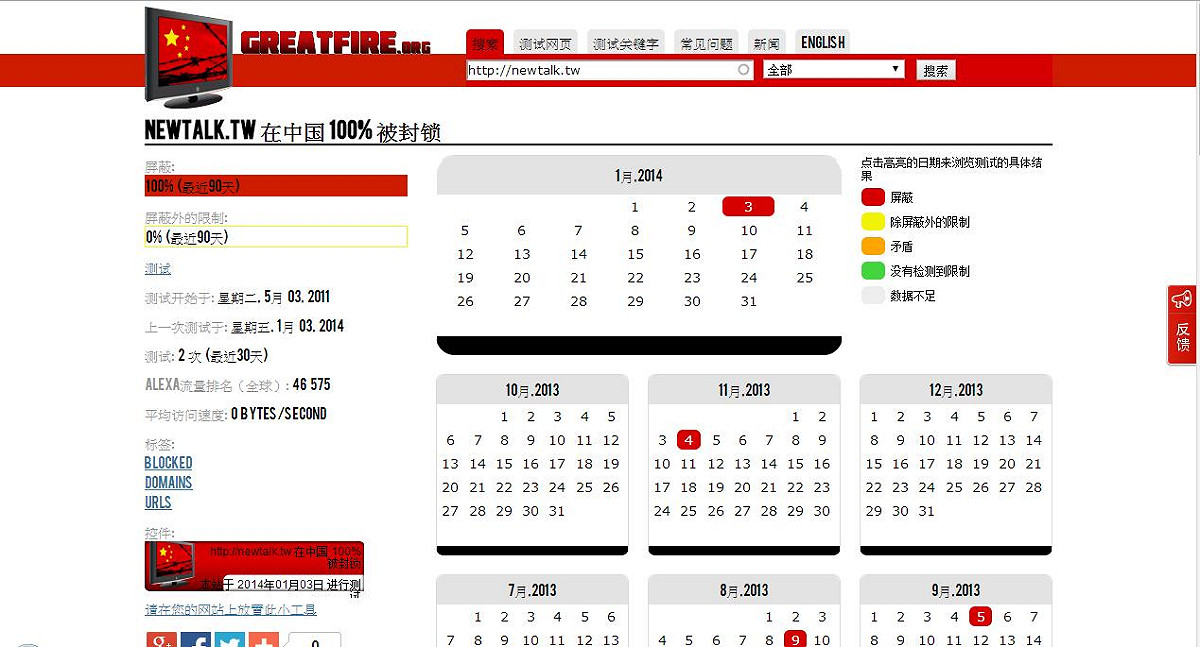Click the 1月.2014 calendar header
Image resolution: width=1200 pixels, height=647 pixels.
(x=639, y=176)
